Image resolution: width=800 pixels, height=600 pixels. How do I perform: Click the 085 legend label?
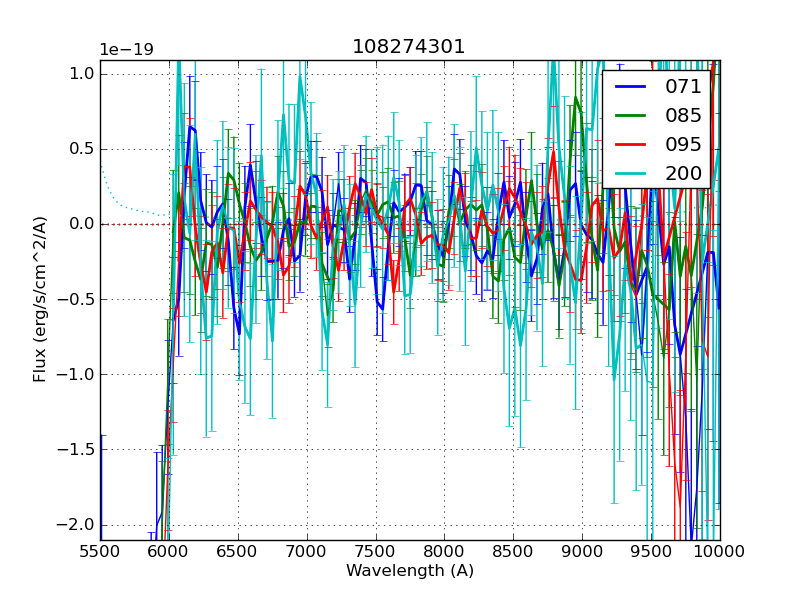click(683, 116)
